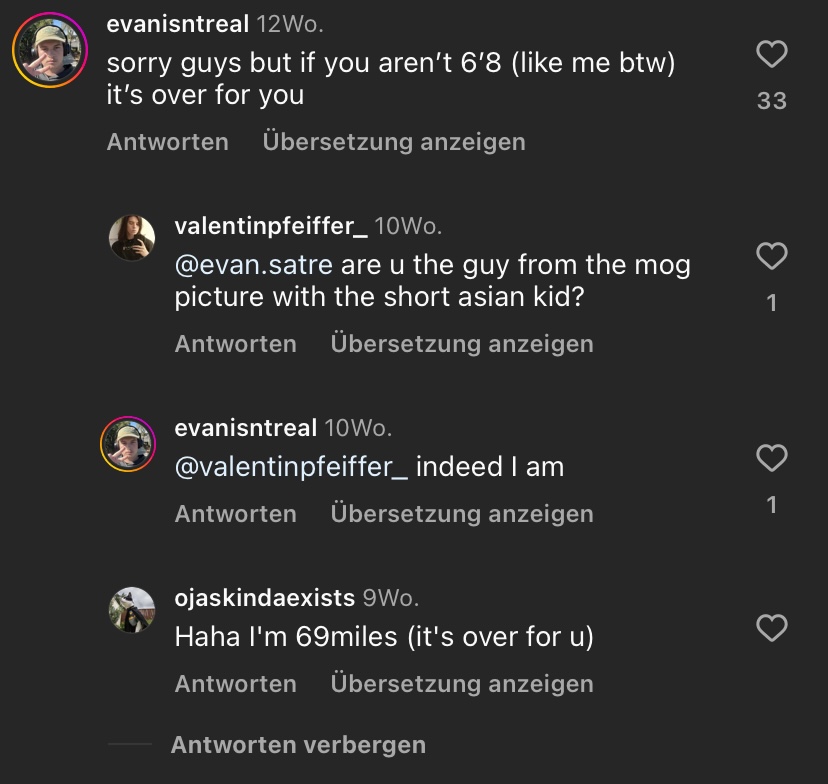
Task: Show translation of the 69miles comment
Action: tap(461, 684)
